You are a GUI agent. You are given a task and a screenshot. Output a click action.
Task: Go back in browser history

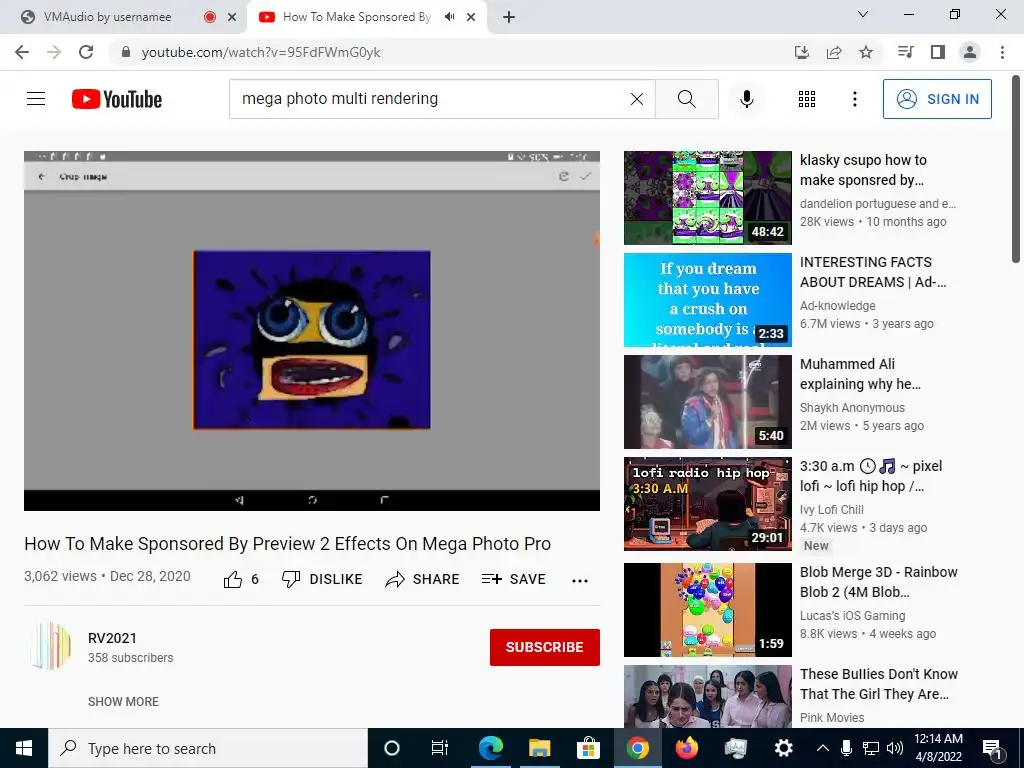pyautogui.click(x=22, y=52)
